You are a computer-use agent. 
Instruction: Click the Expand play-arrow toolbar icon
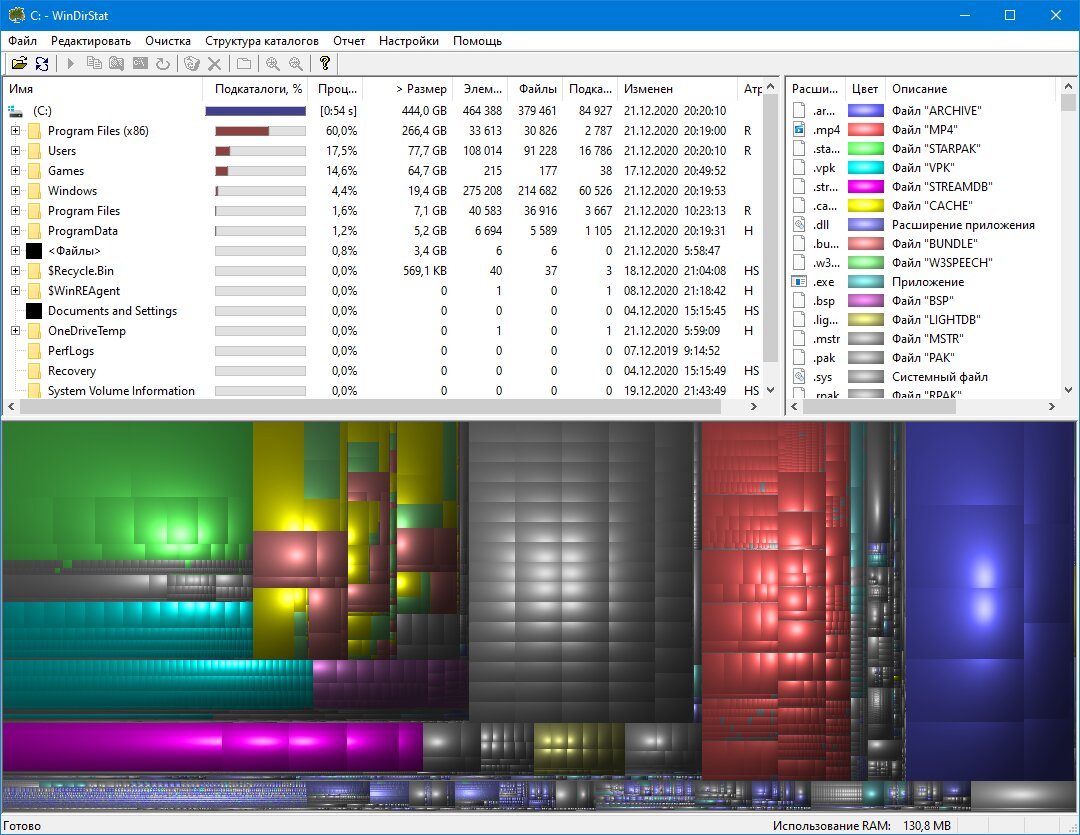tap(71, 63)
